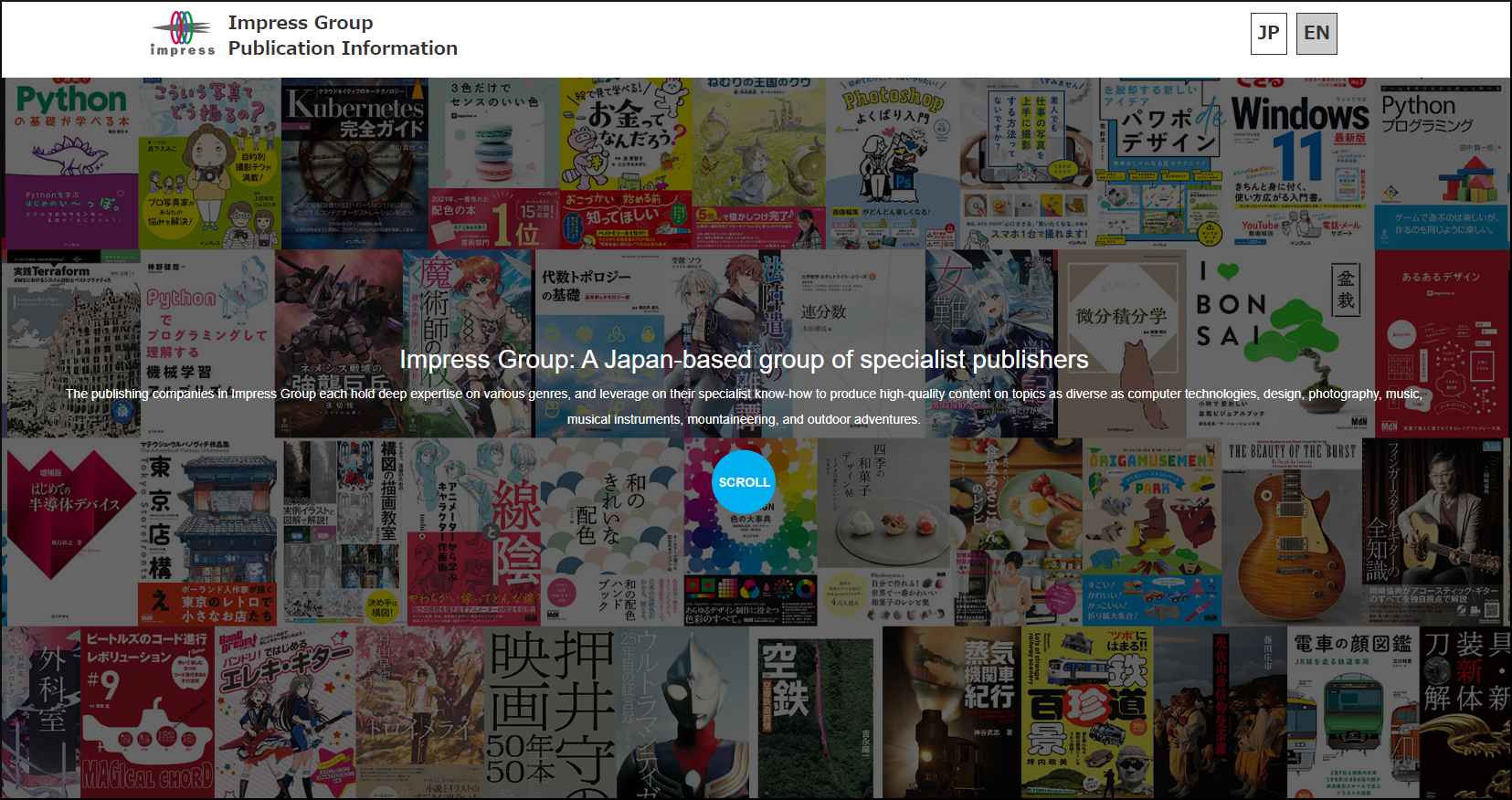Select the Python機械学習 white book cover
Image resolution: width=1512 pixels, height=800 pixels.
tap(208, 344)
